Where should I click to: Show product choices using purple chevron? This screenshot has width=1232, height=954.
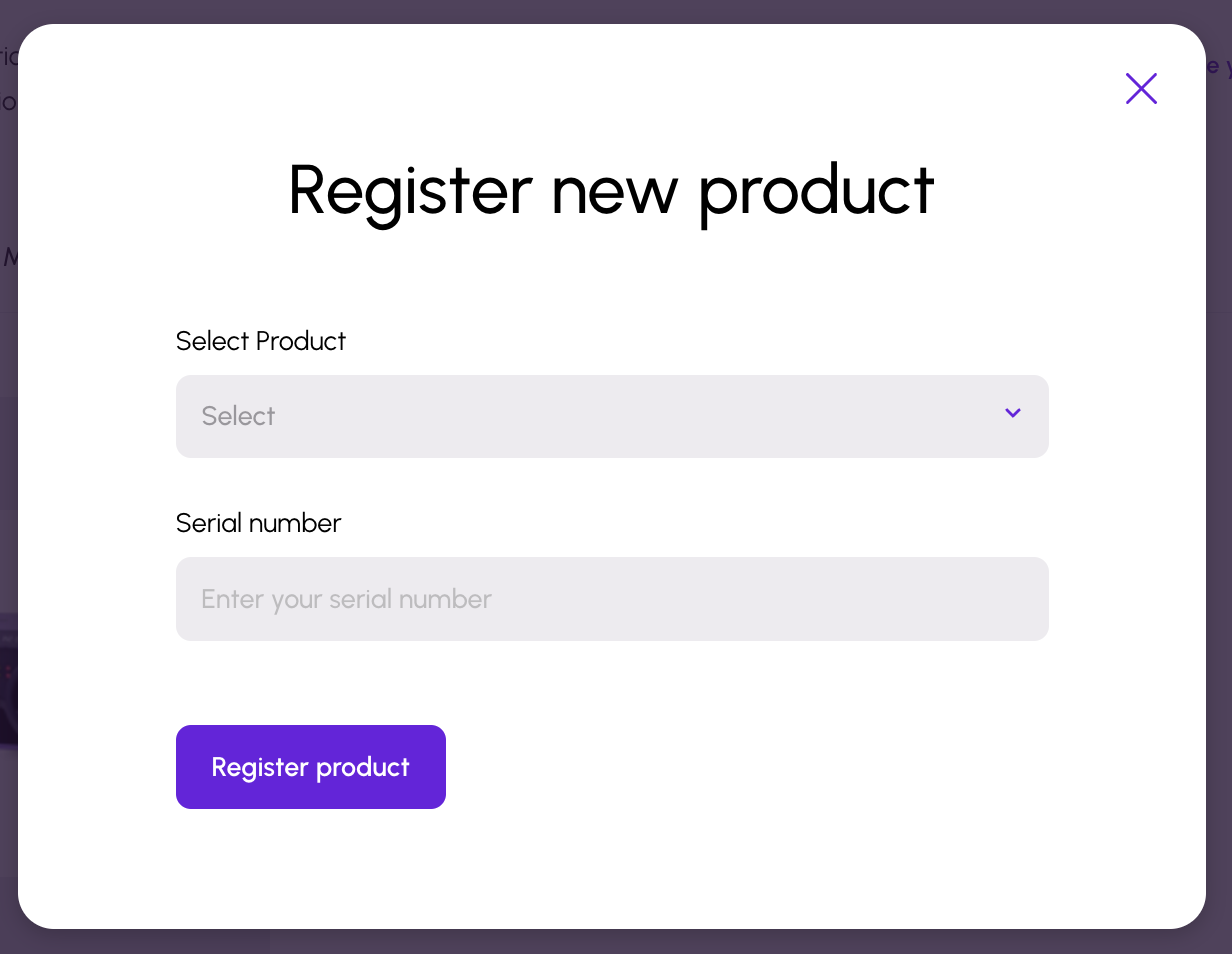[1013, 413]
